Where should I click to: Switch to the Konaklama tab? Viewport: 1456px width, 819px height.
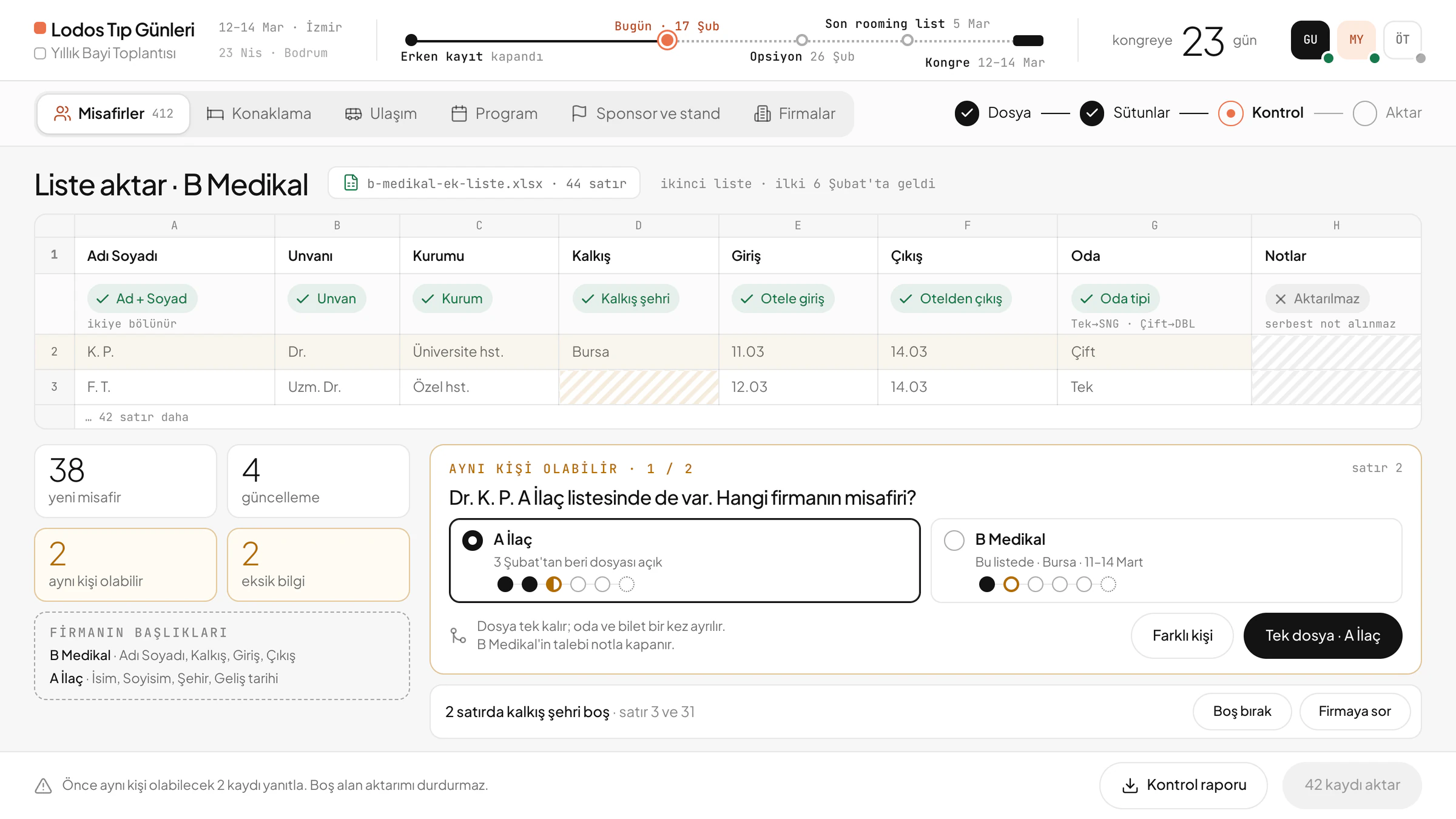[x=258, y=113]
